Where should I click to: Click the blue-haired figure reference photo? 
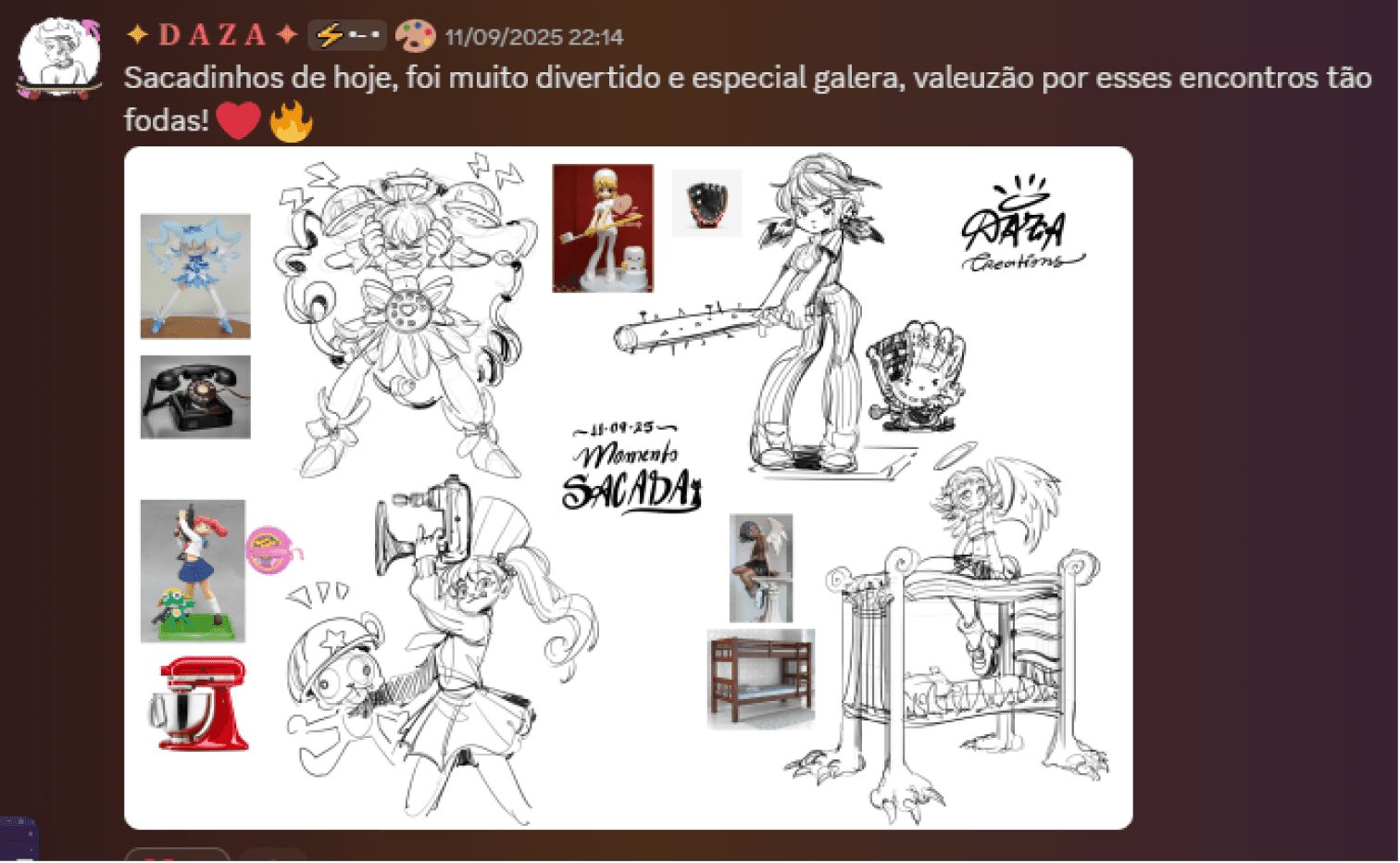195,276
